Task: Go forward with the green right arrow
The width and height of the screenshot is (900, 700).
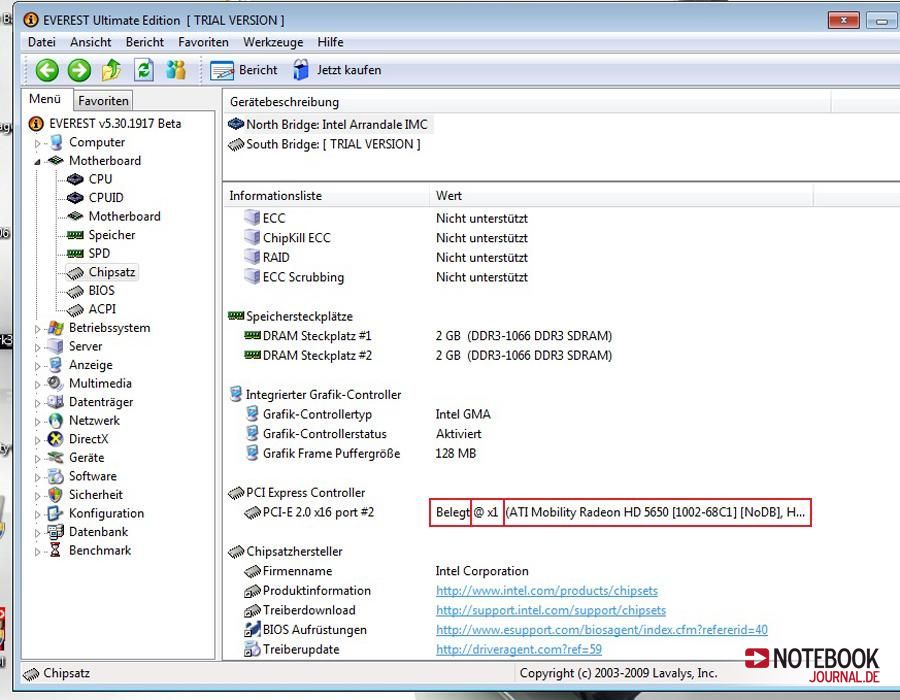Action: point(79,70)
